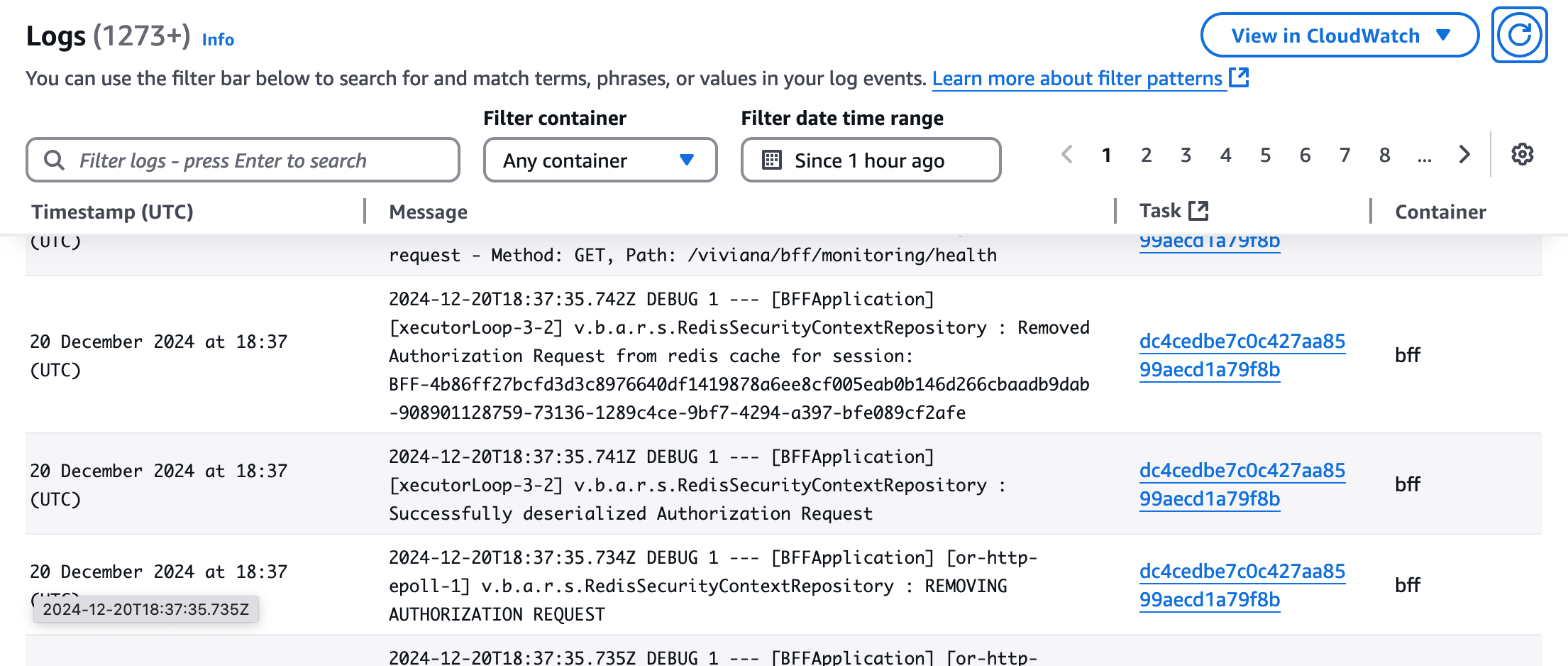1568x666 pixels.
Task: Open the log display settings gear
Action: [1521, 155]
